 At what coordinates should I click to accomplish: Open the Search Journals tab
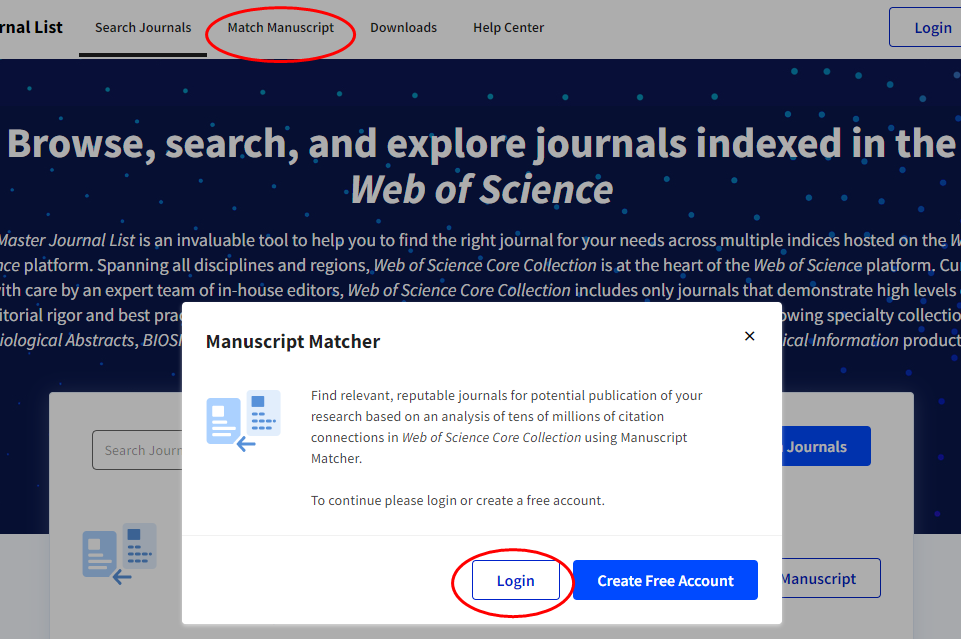click(x=143, y=28)
